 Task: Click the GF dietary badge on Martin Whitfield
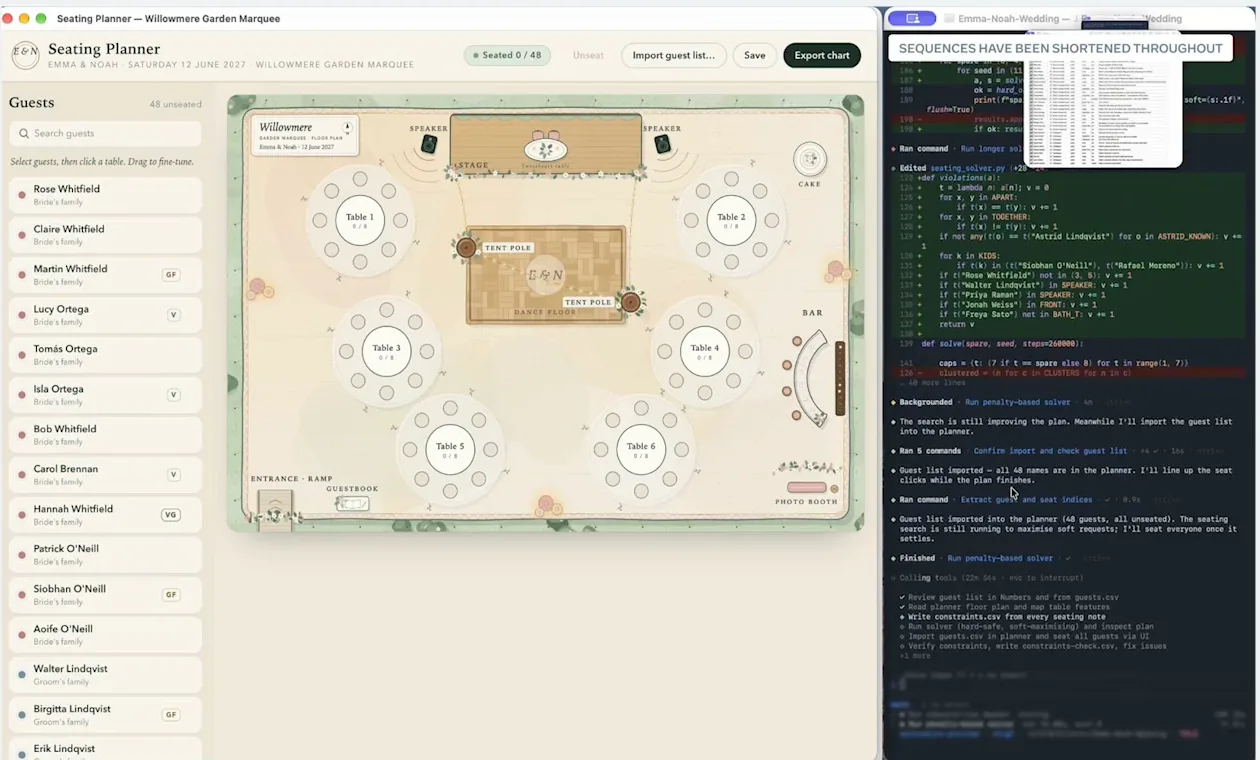point(171,274)
